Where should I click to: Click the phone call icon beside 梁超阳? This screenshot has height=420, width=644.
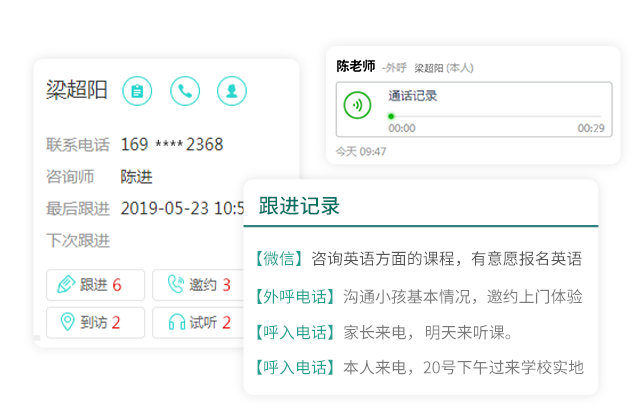tap(185, 91)
